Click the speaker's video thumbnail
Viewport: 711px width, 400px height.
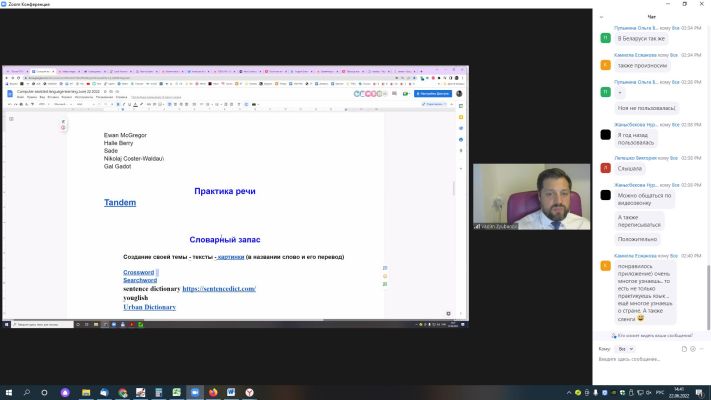pyautogui.click(x=532, y=196)
